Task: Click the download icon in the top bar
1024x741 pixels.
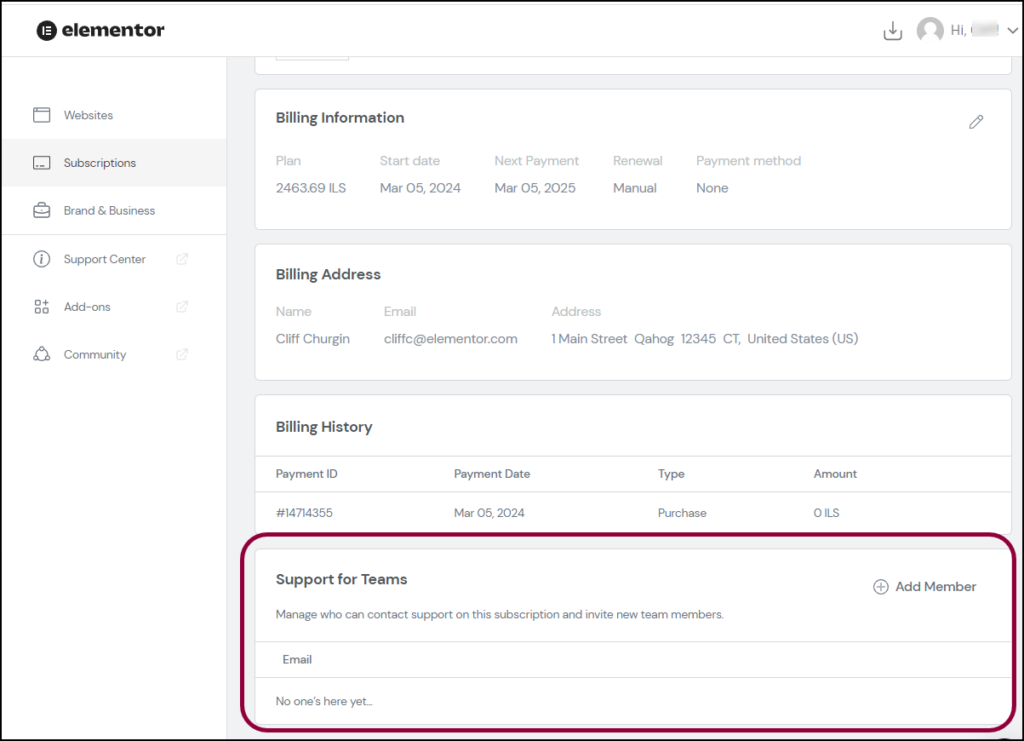Action: (x=893, y=31)
